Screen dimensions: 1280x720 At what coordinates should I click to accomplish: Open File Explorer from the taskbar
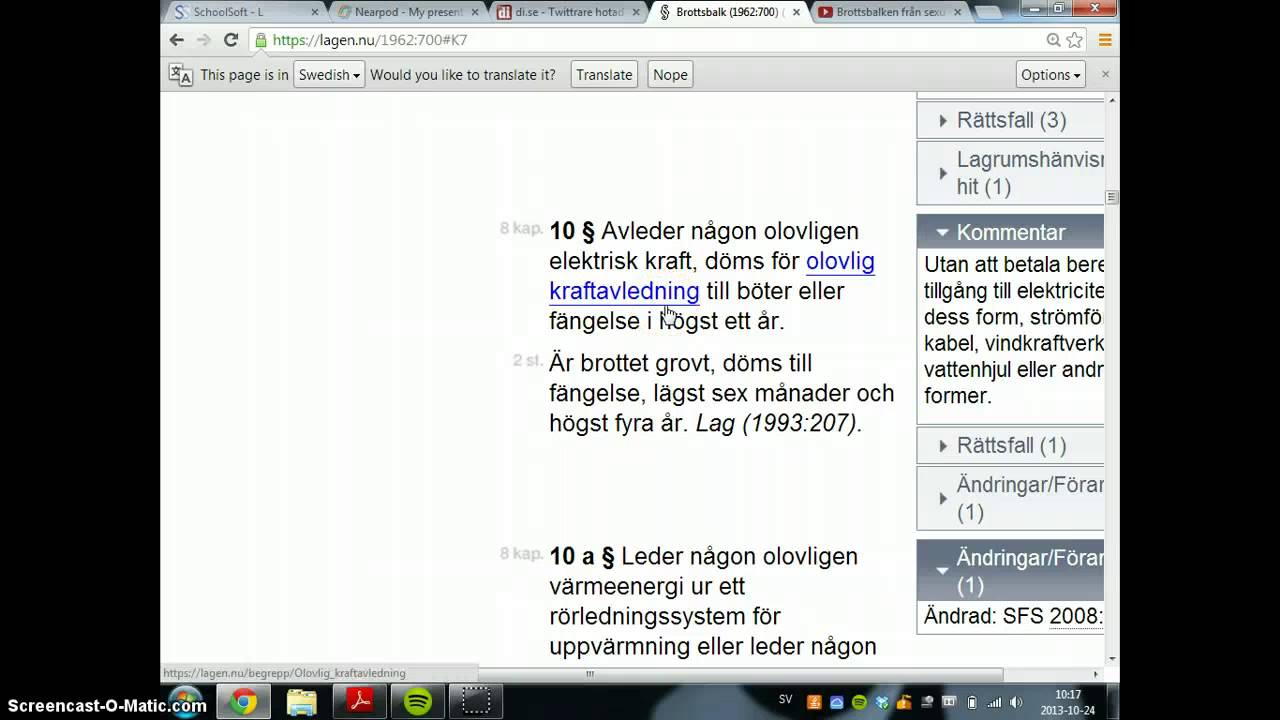301,702
